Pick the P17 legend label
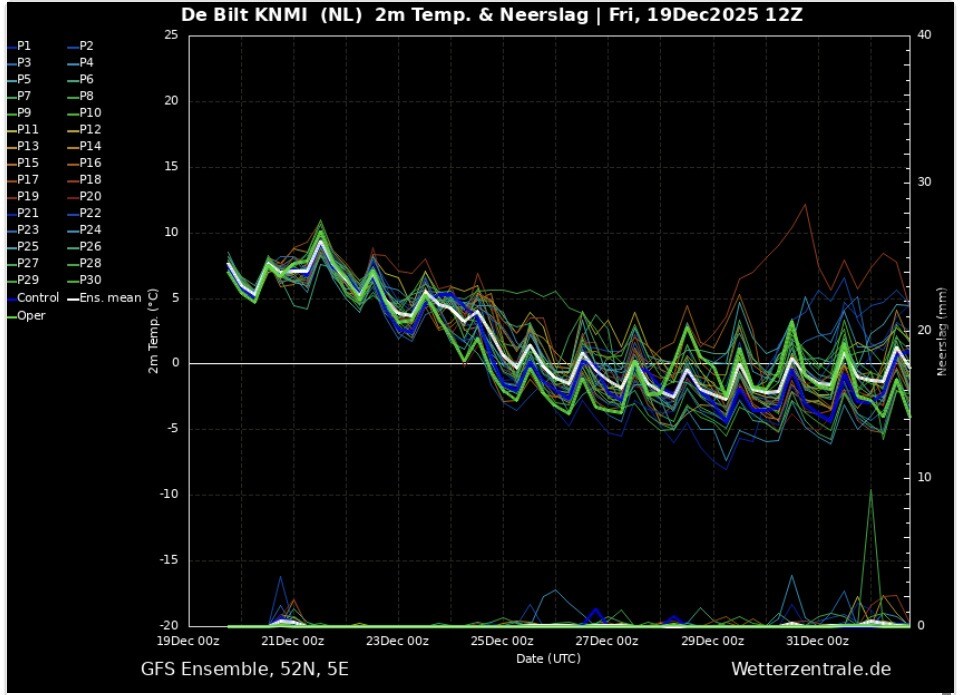Screen dimensions: 960x695 tap(23, 179)
